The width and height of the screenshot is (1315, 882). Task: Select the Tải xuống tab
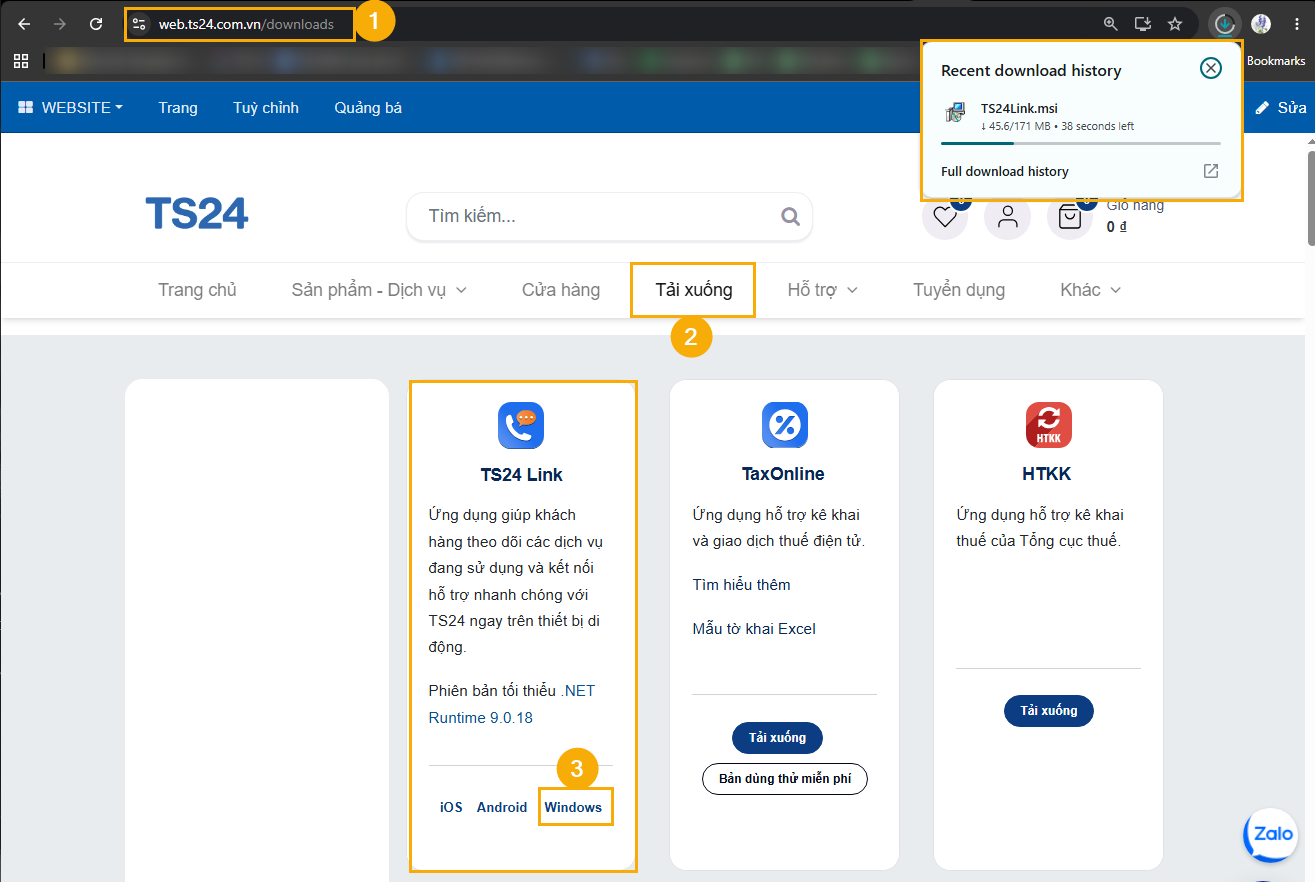(x=693, y=290)
